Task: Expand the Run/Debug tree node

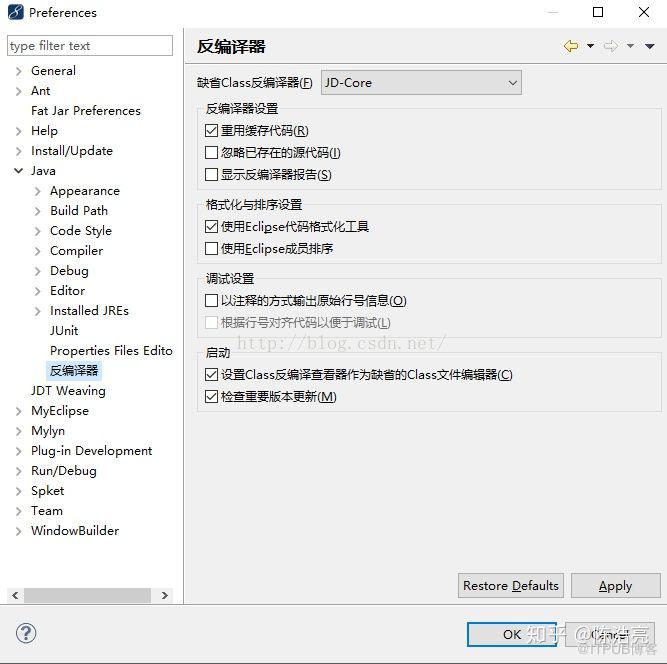Action: pos(18,471)
